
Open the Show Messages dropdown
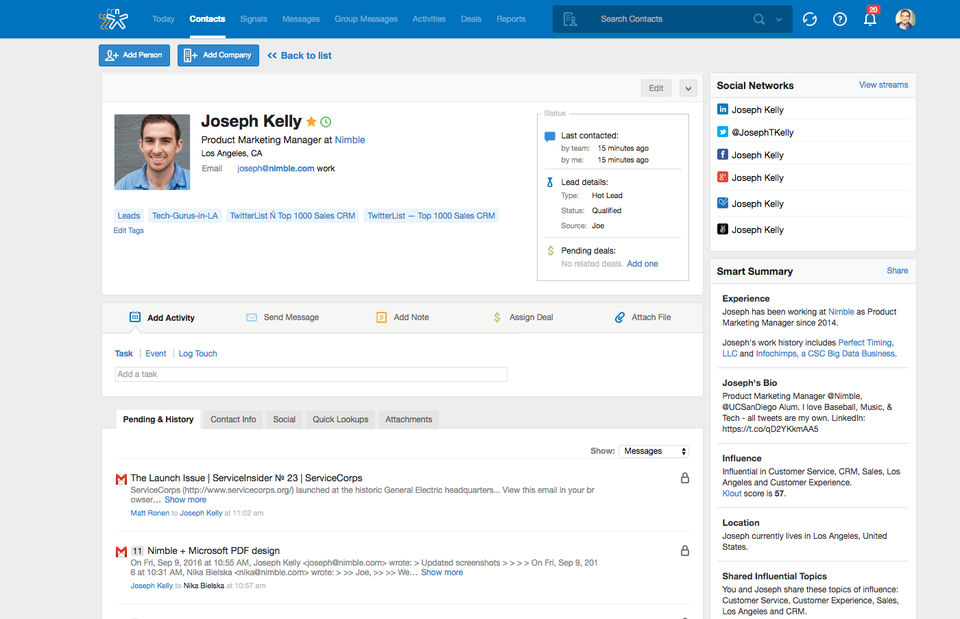654,451
